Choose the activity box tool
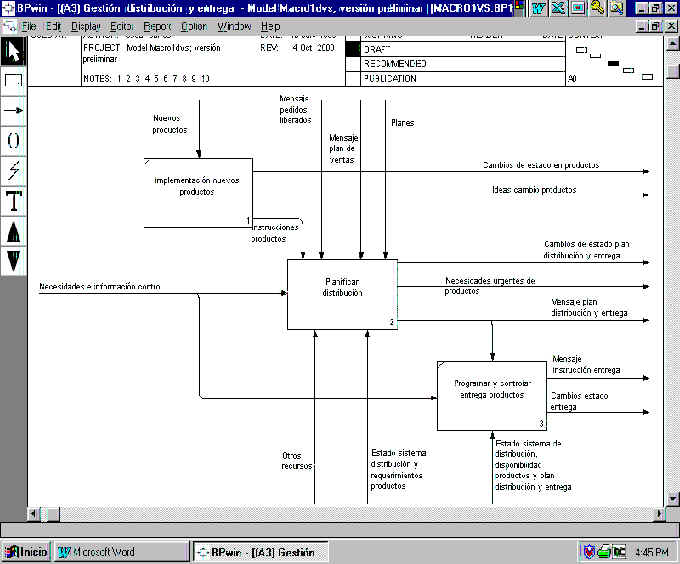Viewport: 680px width, 564px height. point(13,81)
